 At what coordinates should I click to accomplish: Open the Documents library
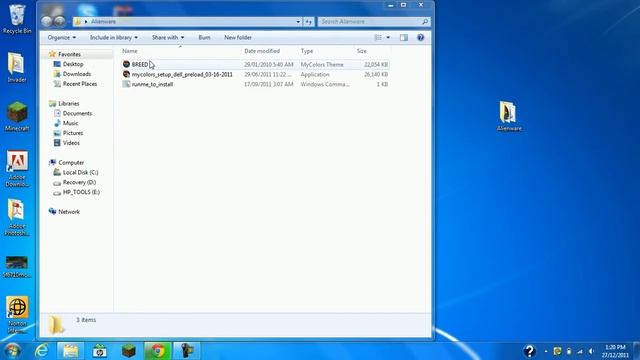click(77, 113)
